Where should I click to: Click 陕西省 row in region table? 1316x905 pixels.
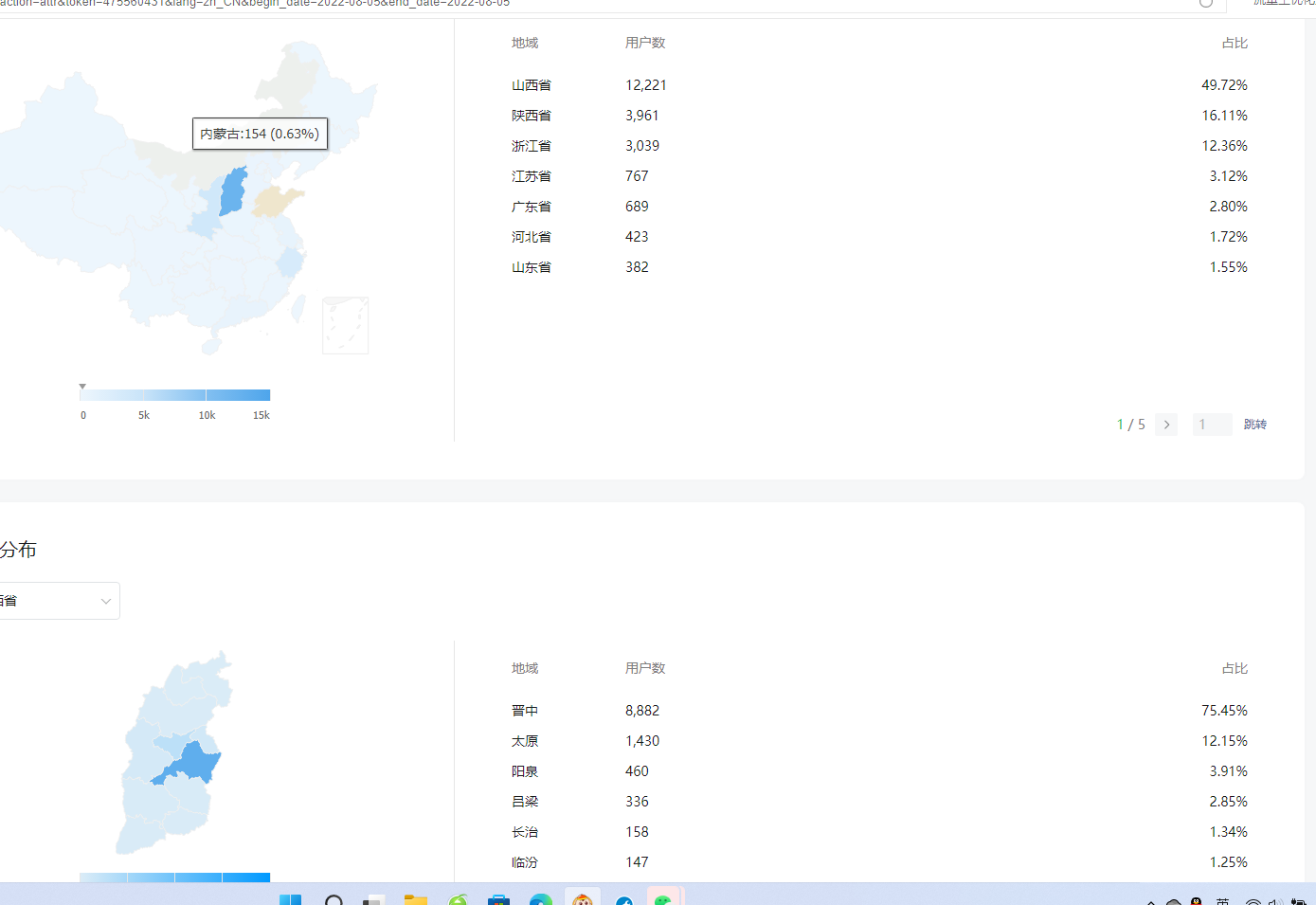tap(879, 116)
